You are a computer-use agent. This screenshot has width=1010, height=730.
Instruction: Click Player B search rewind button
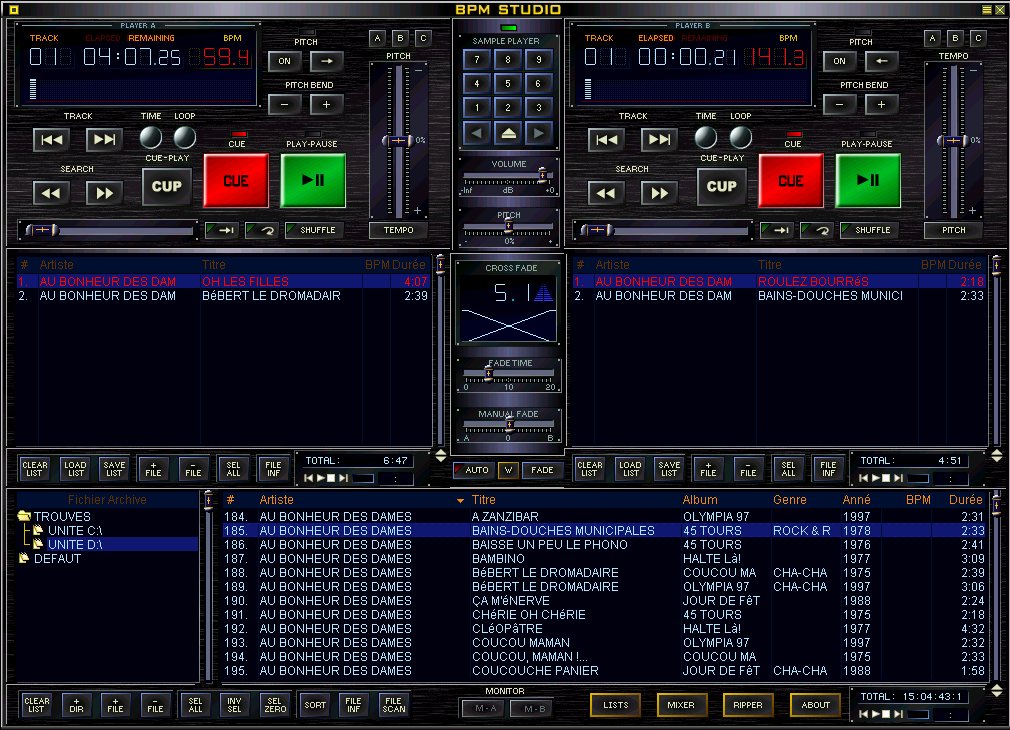[607, 193]
